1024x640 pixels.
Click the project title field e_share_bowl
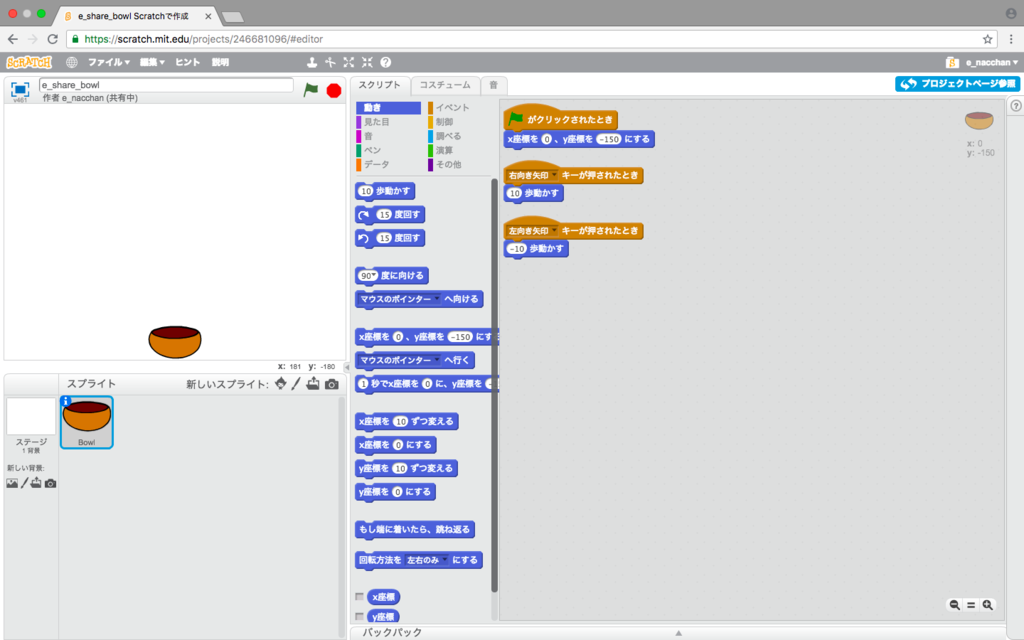166,85
